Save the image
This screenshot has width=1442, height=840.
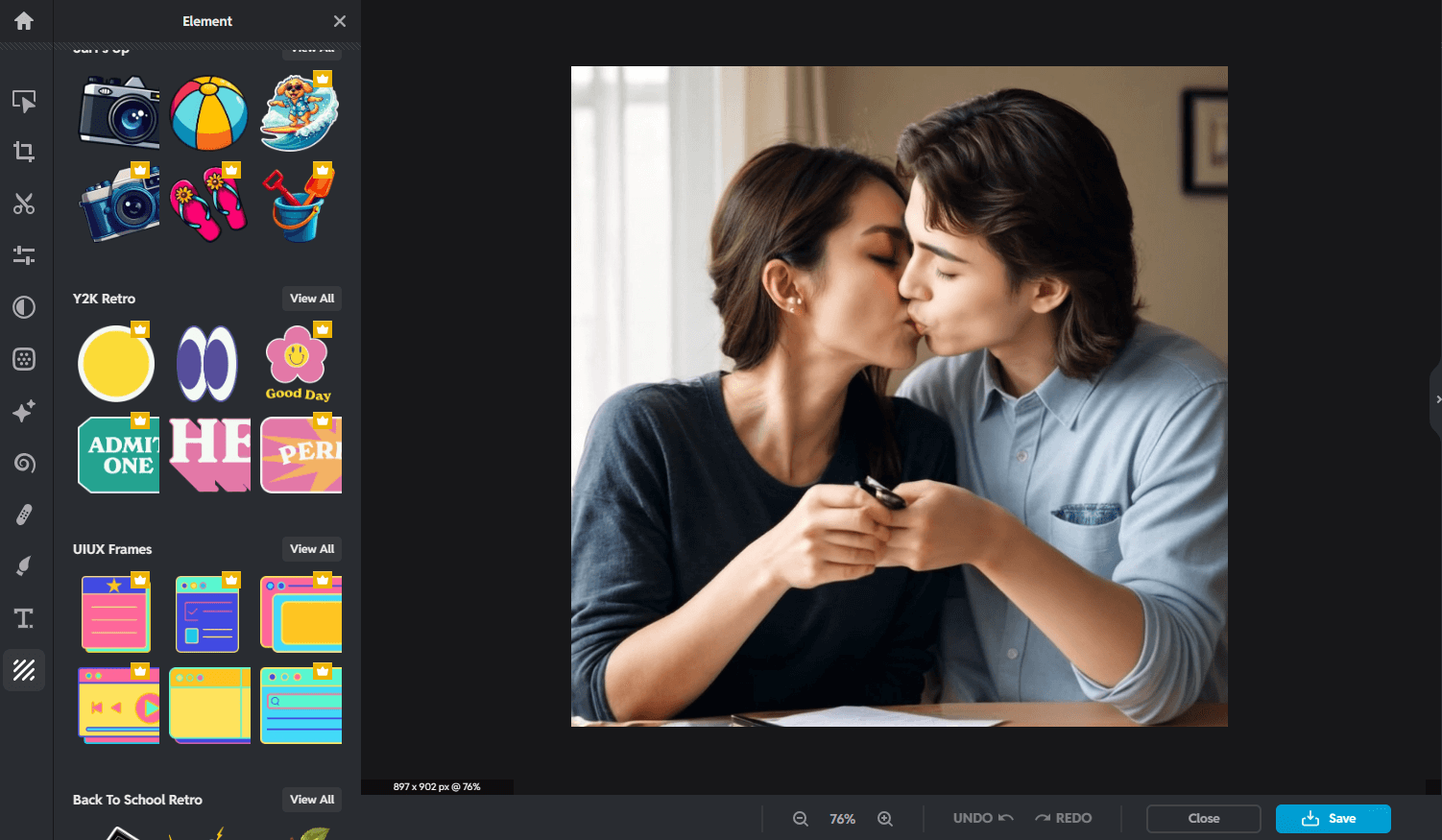pos(1333,819)
